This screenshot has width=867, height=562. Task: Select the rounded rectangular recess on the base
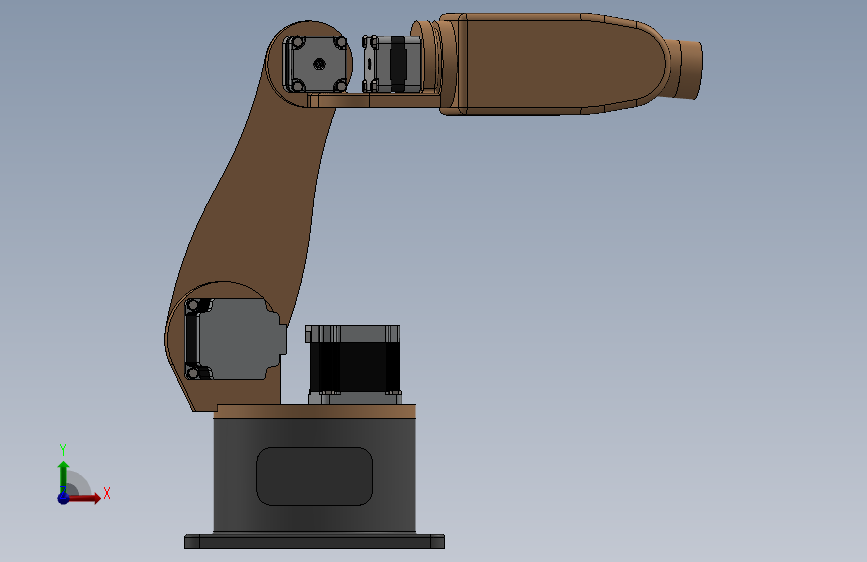(x=314, y=476)
